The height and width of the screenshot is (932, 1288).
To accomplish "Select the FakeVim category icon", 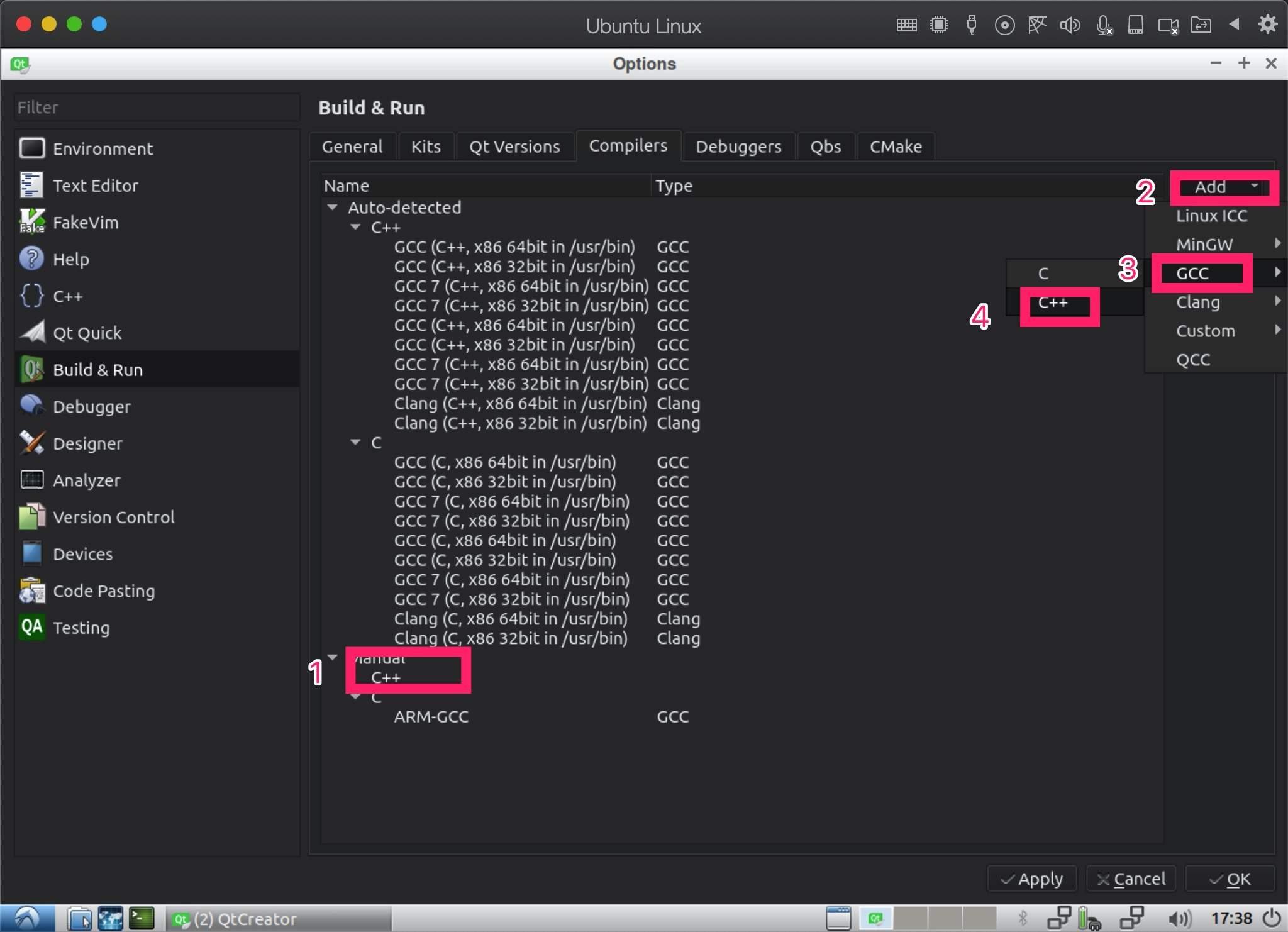I will pos(32,222).
